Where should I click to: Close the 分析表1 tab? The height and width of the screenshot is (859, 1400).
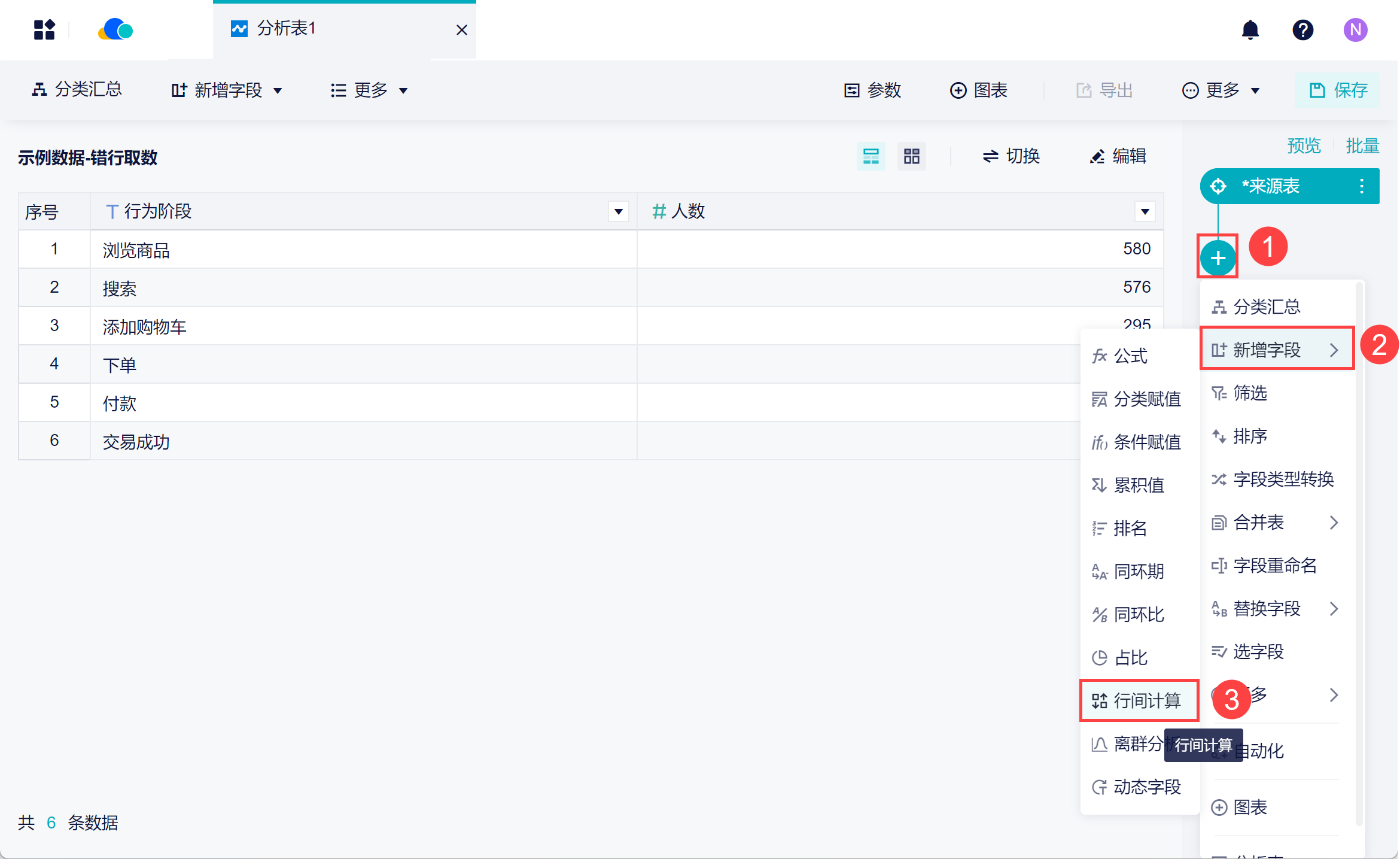click(461, 30)
